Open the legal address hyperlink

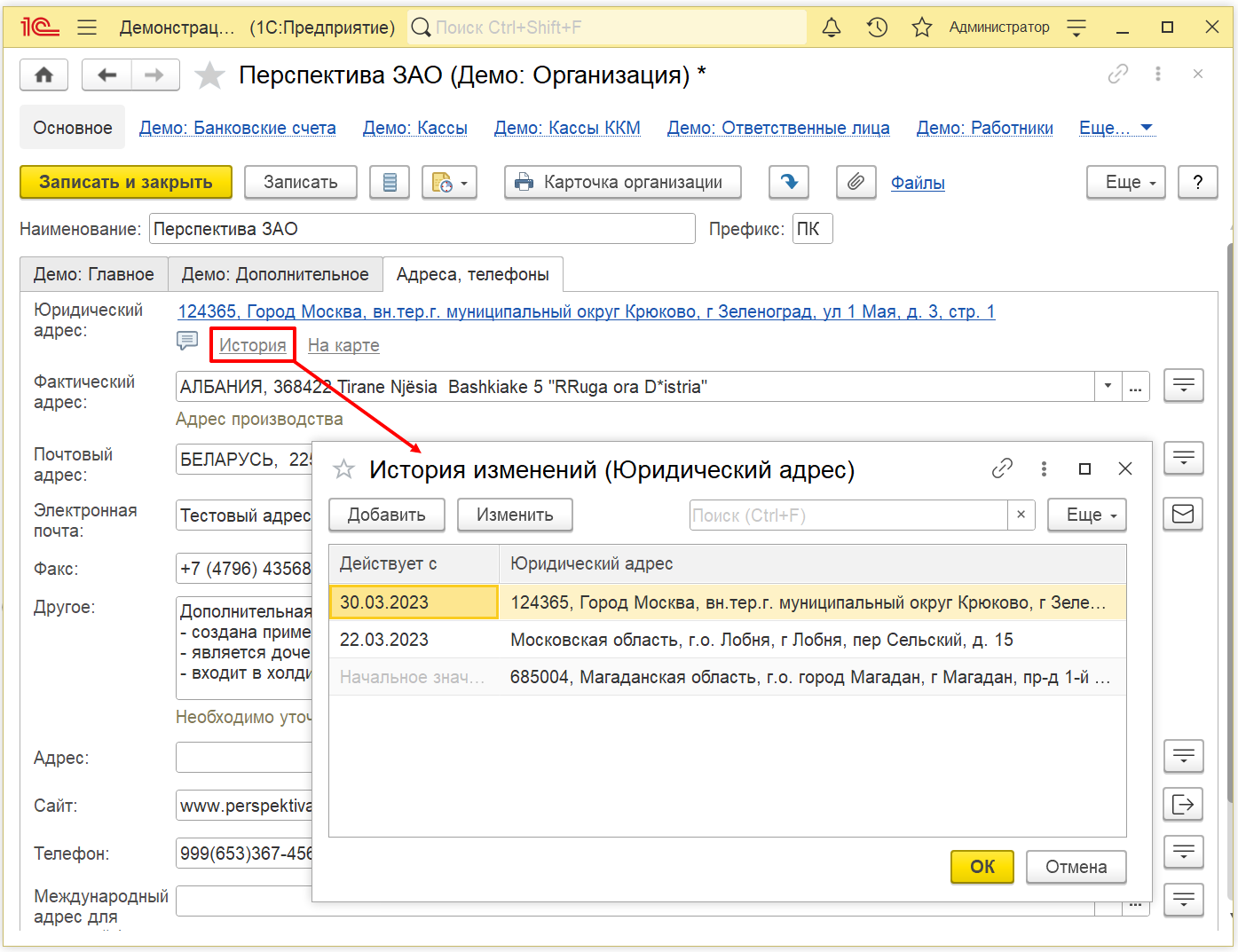587,311
